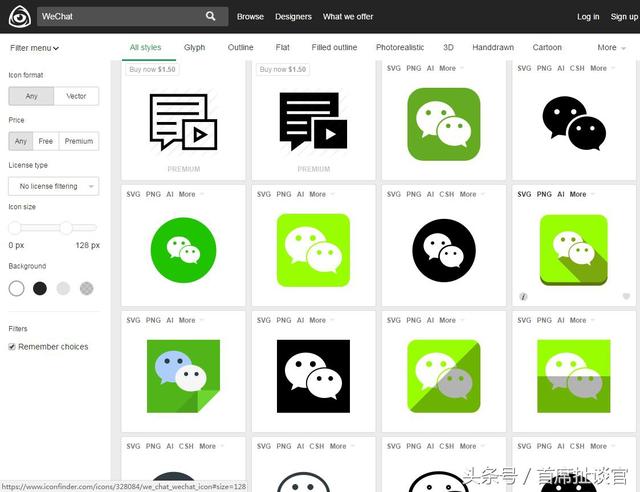
Task: Expand the Filter menu dropdown
Action: [34, 48]
